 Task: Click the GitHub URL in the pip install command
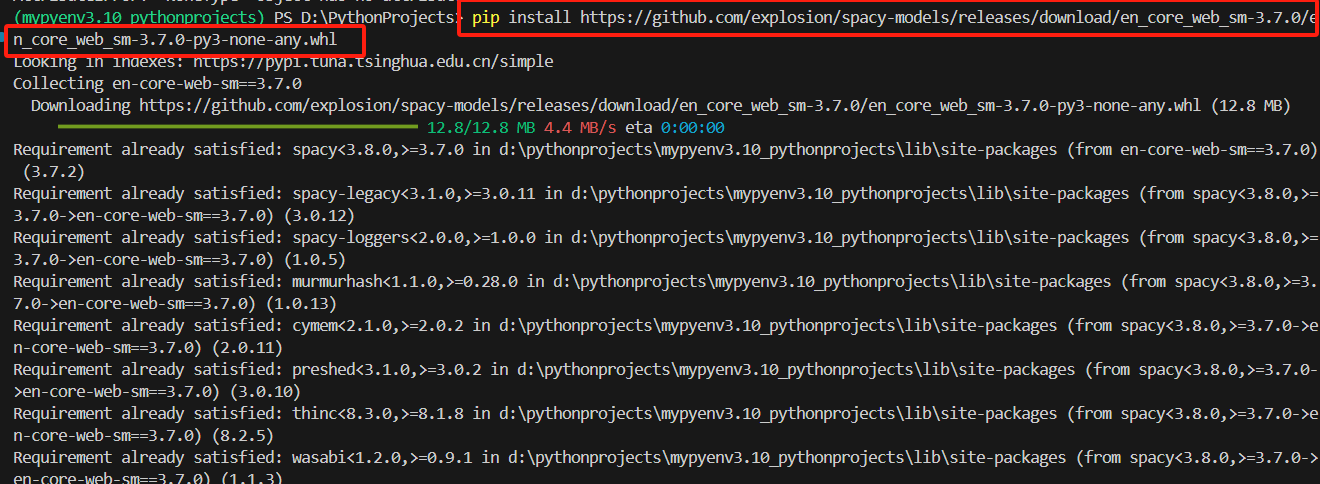pyautogui.click(x=949, y=19)
